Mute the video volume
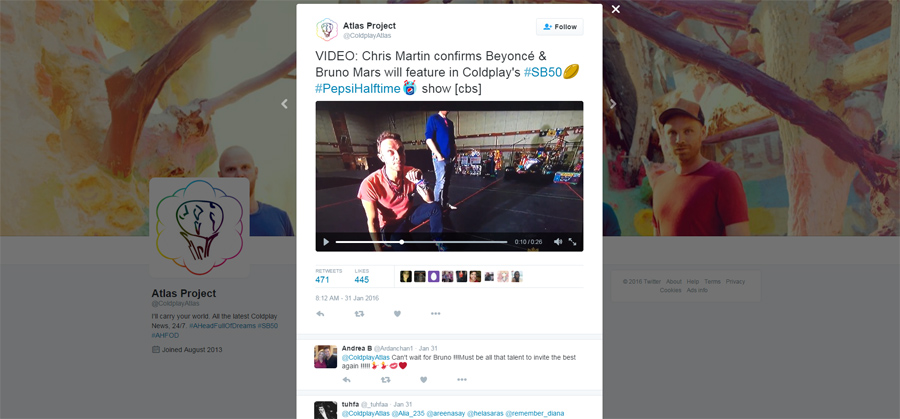 [x=558, y=242]
